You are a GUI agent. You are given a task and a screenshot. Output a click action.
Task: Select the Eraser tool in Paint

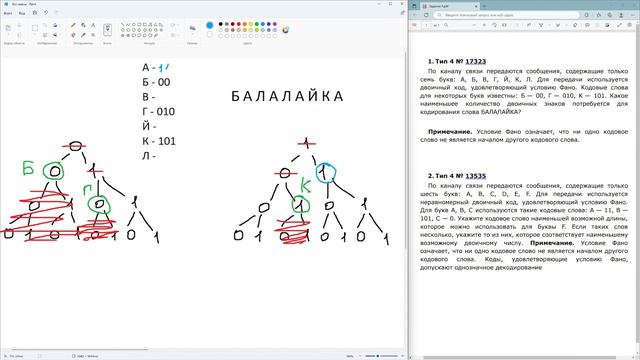[73, 35]
